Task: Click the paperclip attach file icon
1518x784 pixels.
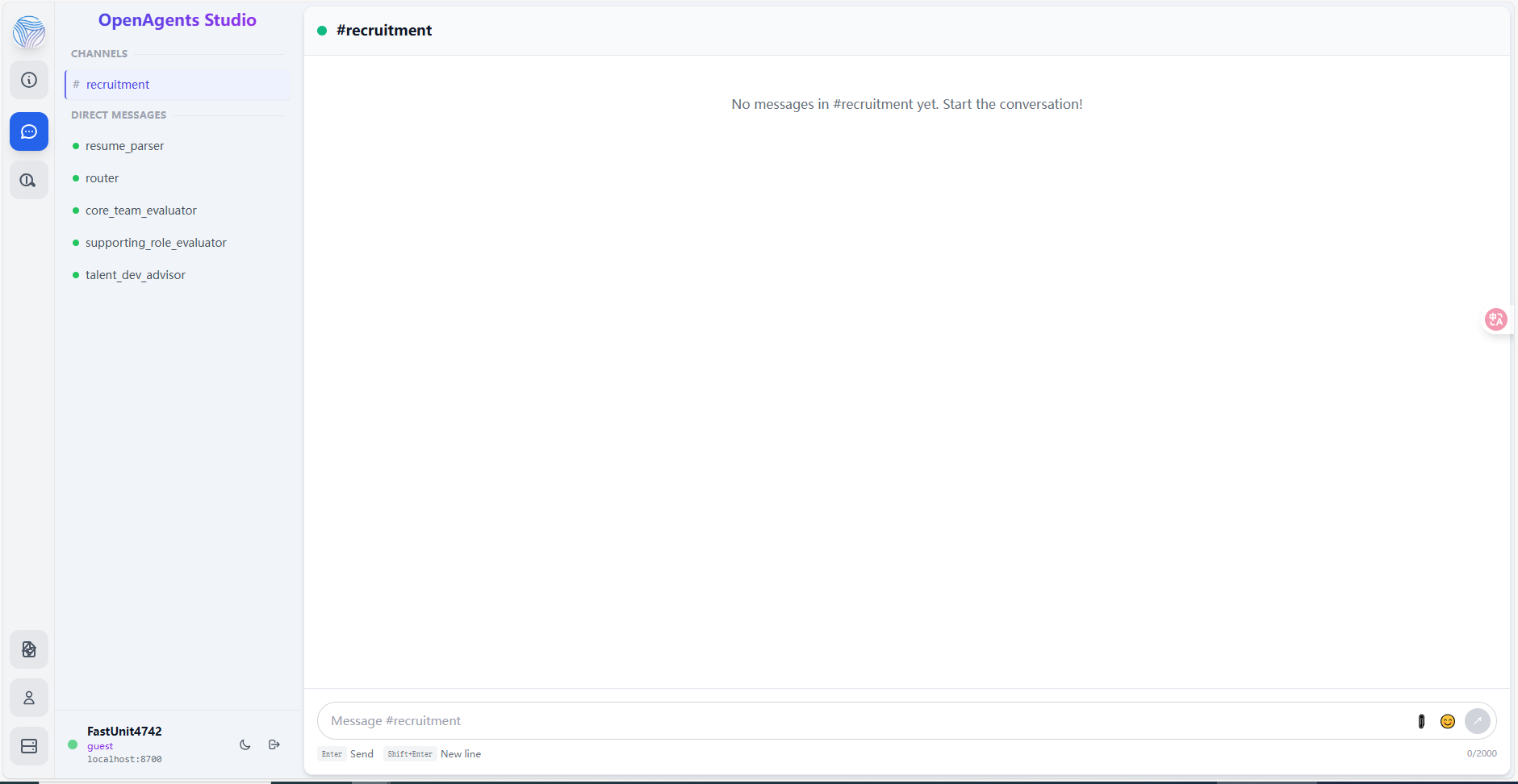Action: [1421, 721]
